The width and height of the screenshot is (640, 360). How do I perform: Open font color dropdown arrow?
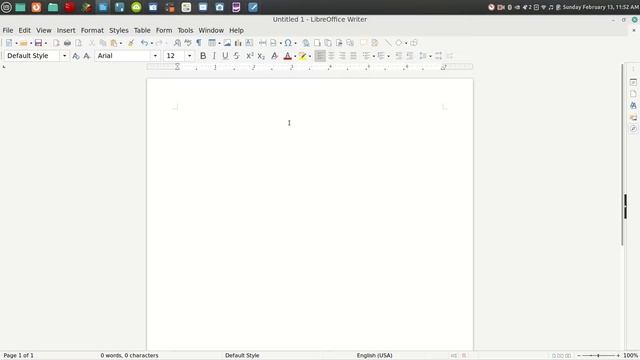click(x=295, y=56)
